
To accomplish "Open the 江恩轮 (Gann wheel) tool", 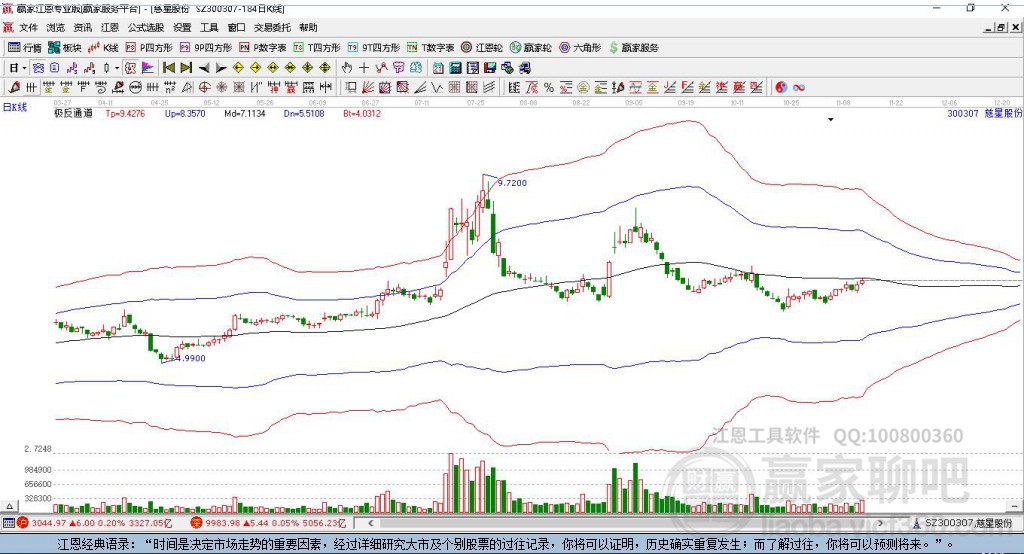I will tap(482, 48).
